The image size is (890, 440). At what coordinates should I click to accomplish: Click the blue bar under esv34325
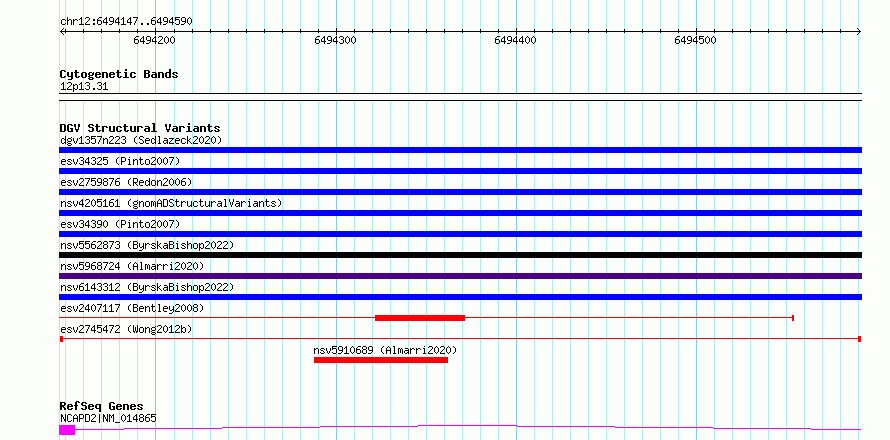[x=460, y=171]
